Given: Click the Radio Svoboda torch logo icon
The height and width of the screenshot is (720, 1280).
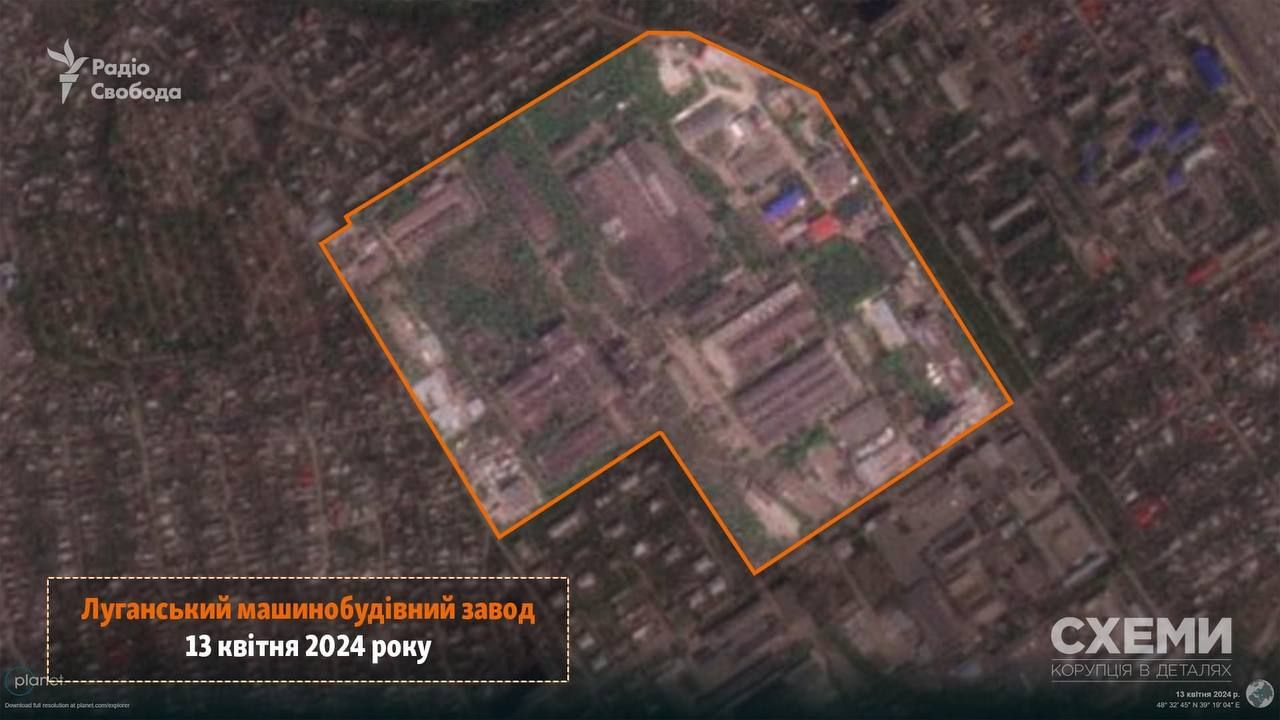Looking at the screenshot, I should (67, 71).
